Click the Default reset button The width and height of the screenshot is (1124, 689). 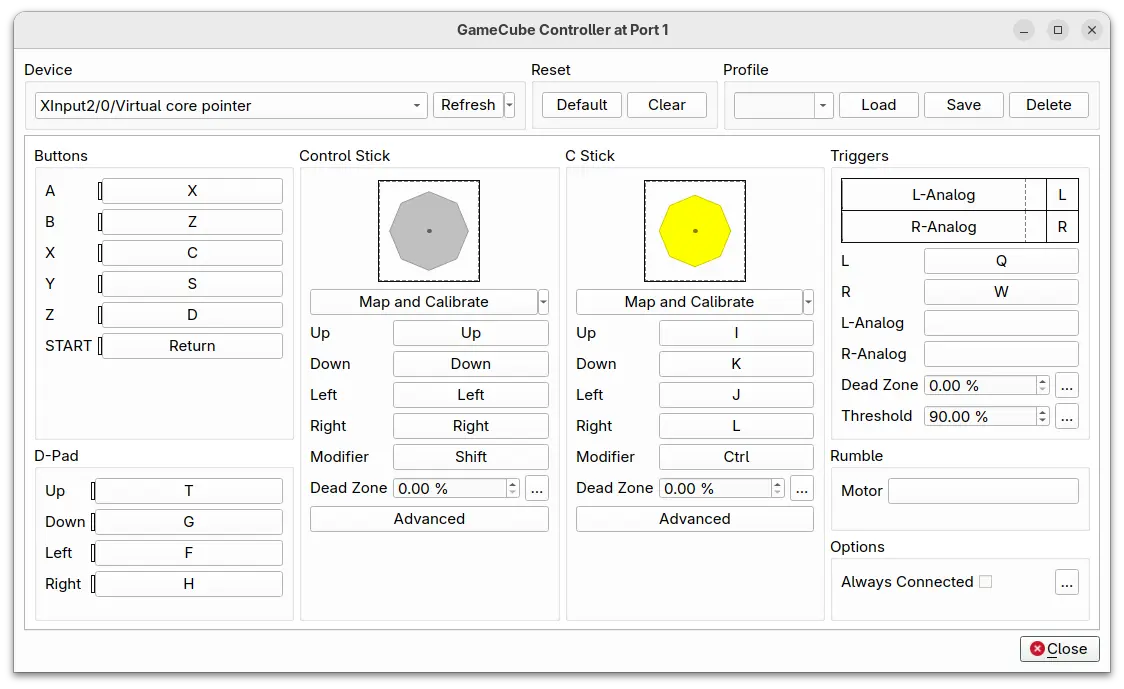click(x=582, y=105)
